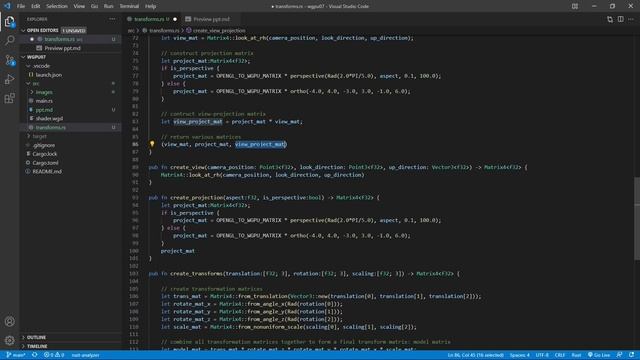Click the feedback icon in status bar
640x360 pixels.
620,355
